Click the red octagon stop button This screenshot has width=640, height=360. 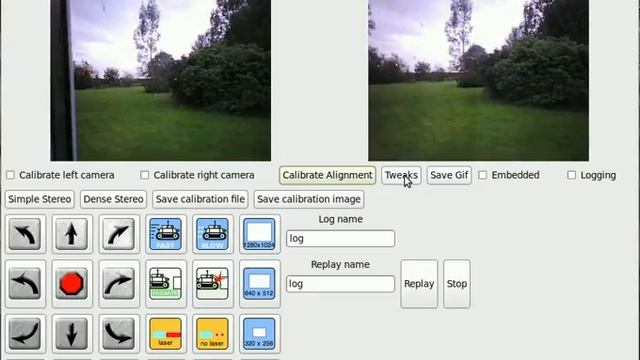click(x=72, y=284)
